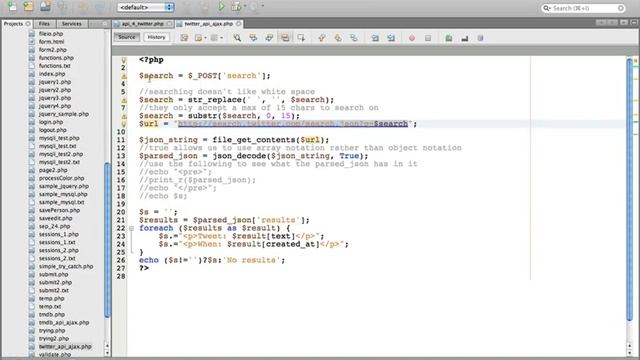This screenshot has height=360, width=640.
Task: Click the editor vertical scrollbar thumb
Action: pos(629,190)
